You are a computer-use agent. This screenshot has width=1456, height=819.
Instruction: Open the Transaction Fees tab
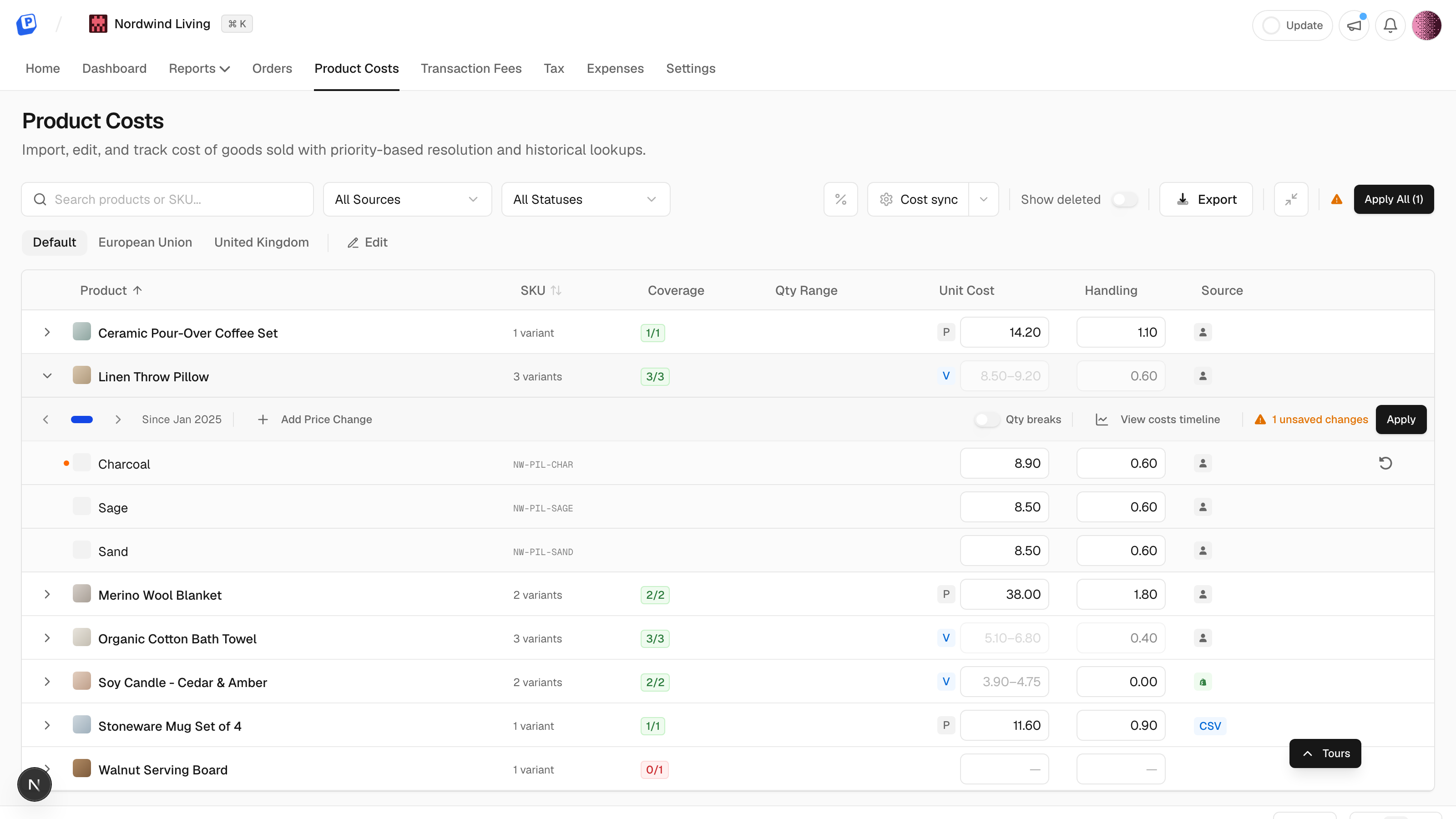click(x=471, y=68)
